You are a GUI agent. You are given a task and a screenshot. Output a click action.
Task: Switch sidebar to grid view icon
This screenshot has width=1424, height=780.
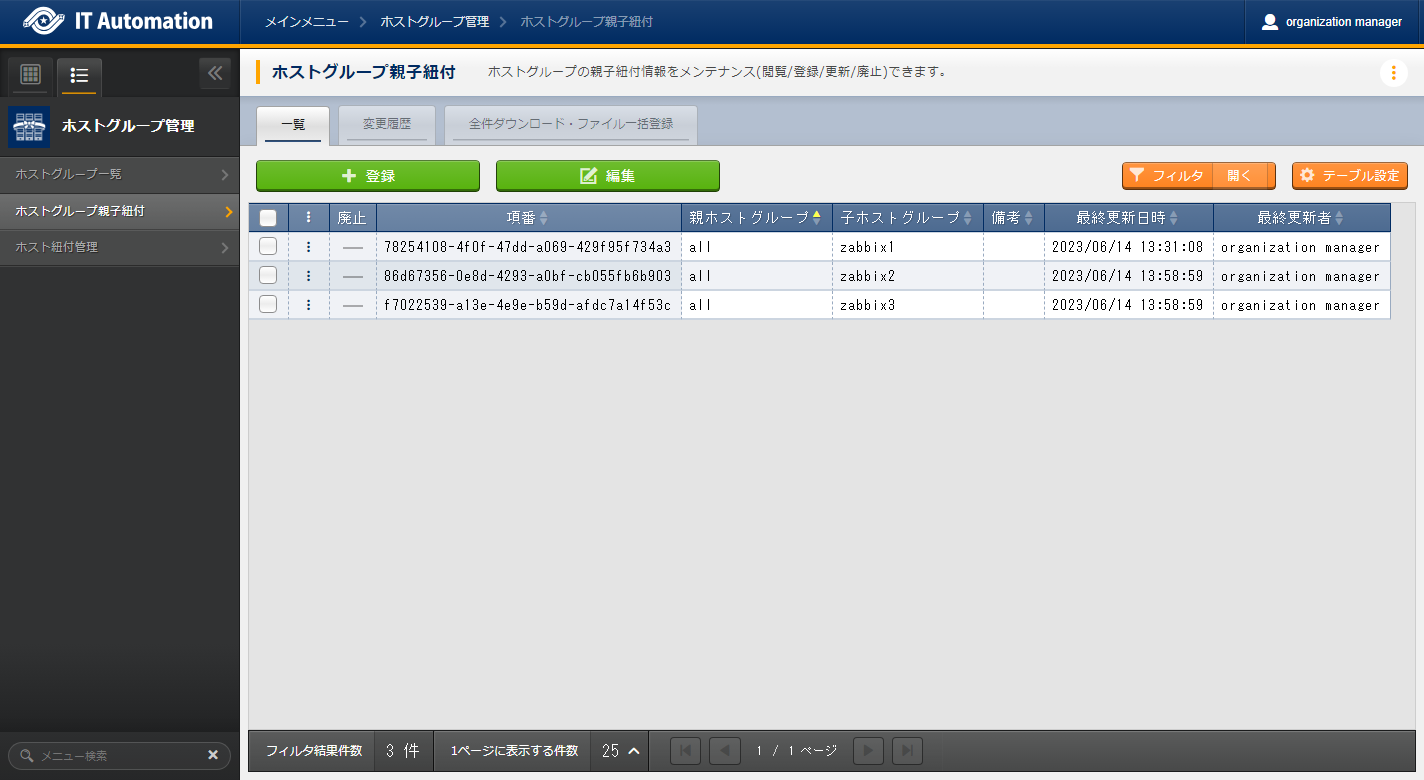pos(30,75)
